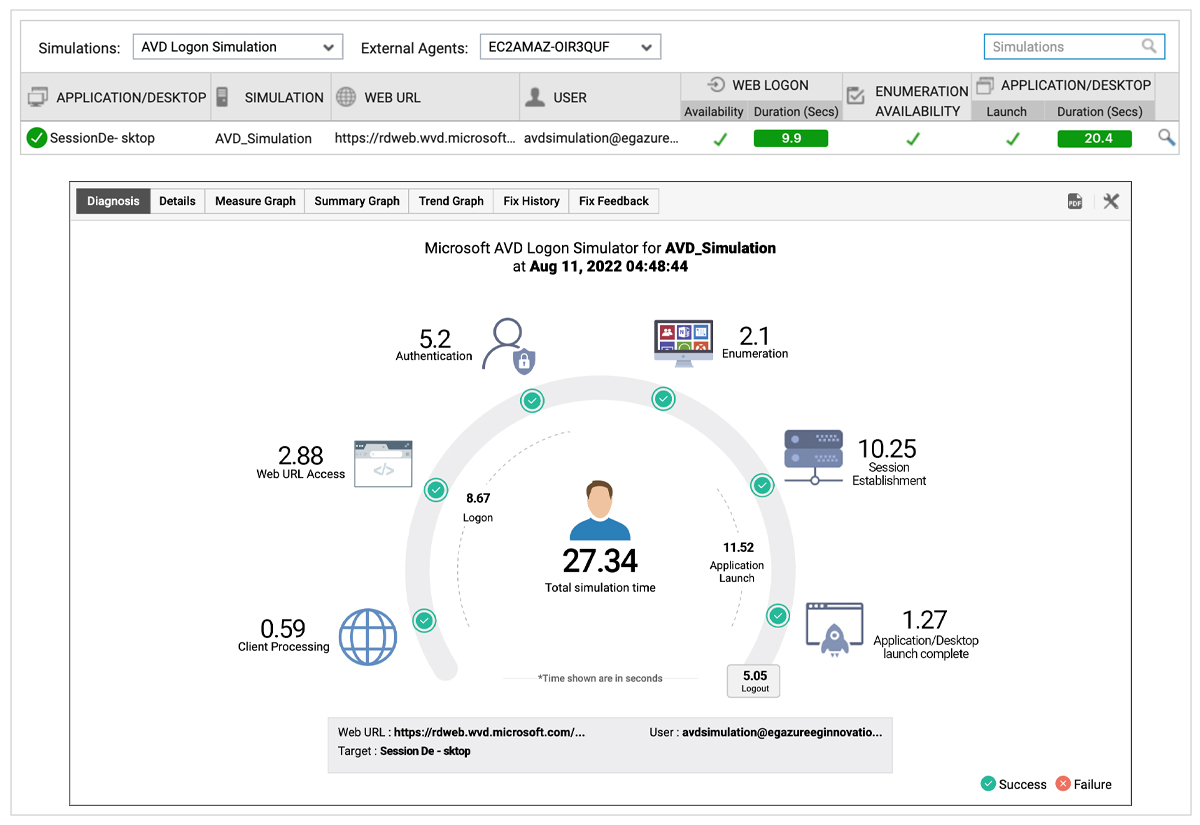Select the Diagnosis tab
Viewport: 1200px width, 825px height.
113,201
